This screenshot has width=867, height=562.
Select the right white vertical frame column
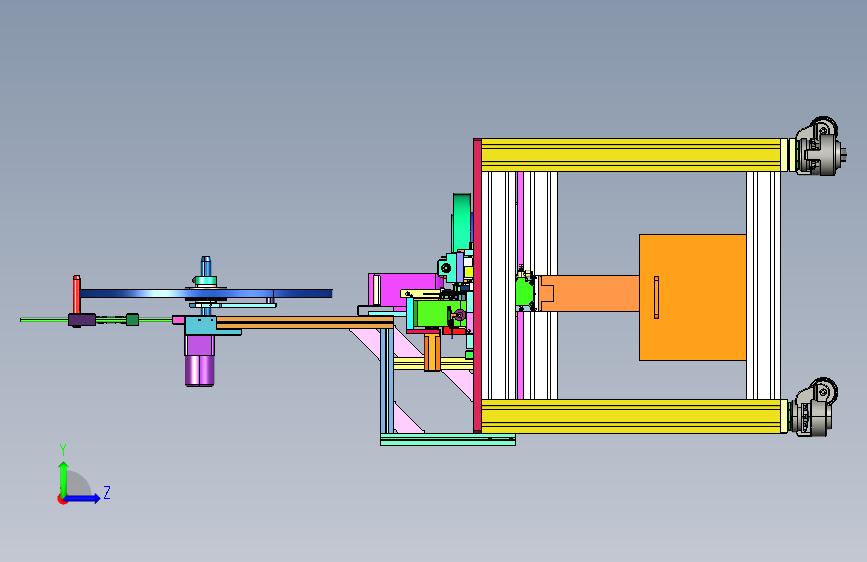tap(764, 285)
